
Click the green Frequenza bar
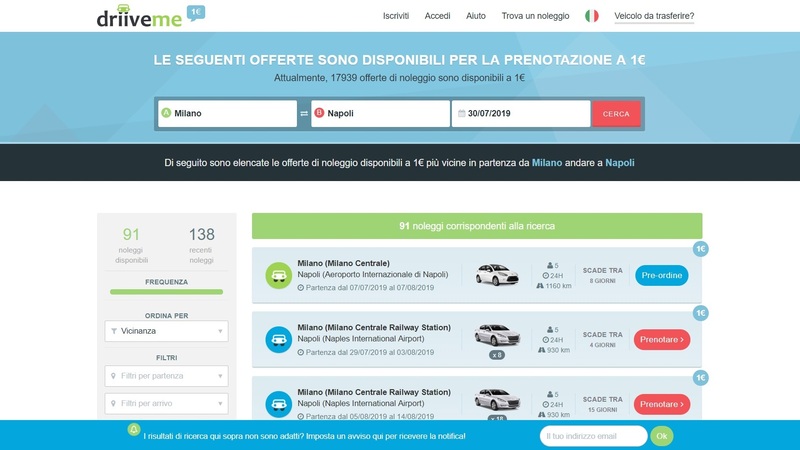point(166,292)
